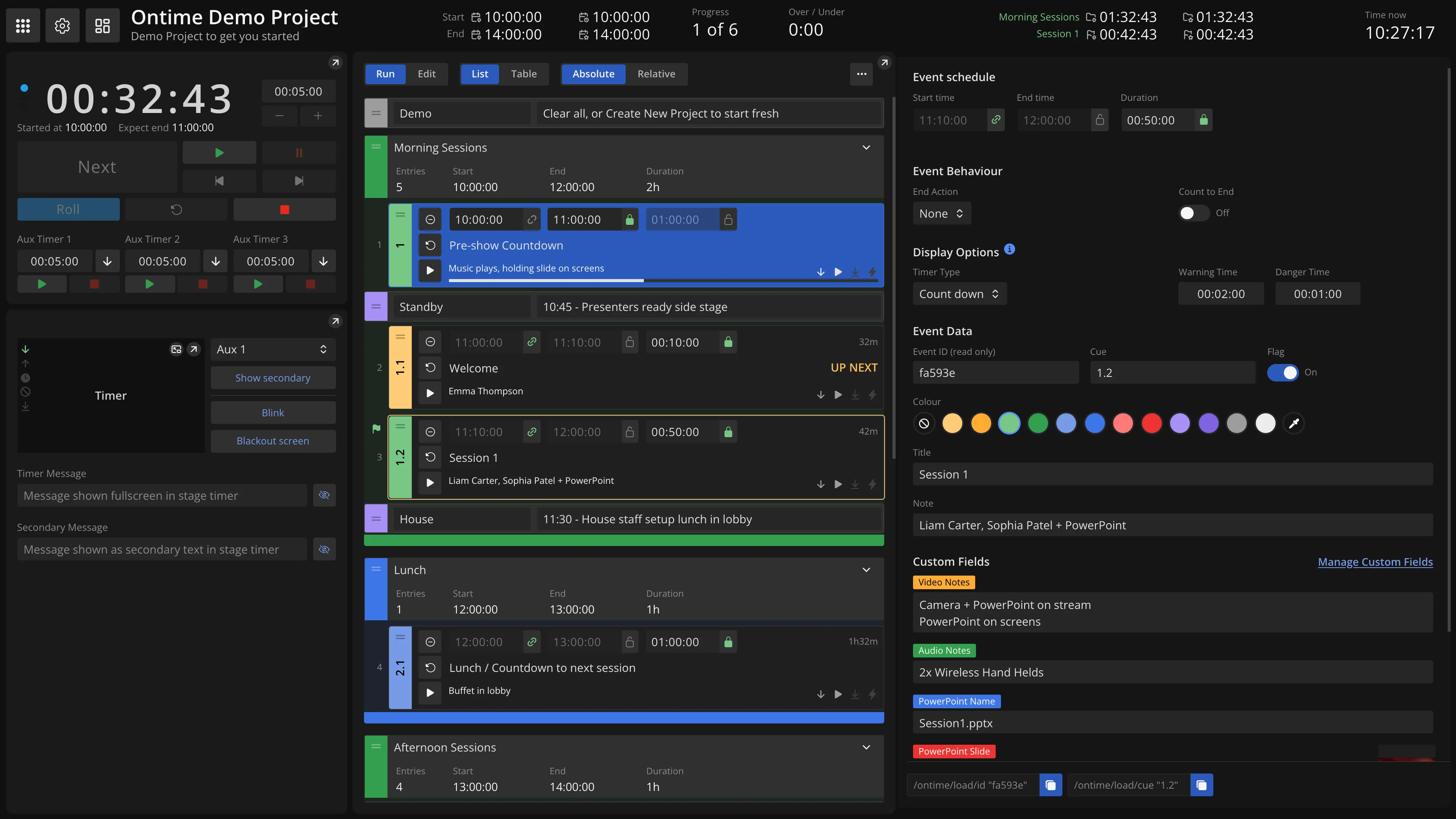This screenshot has height=819, width=1456.
Task: Click the reload timer icon in playback controls
Action: pyautogui.click(x=176, y=210)
